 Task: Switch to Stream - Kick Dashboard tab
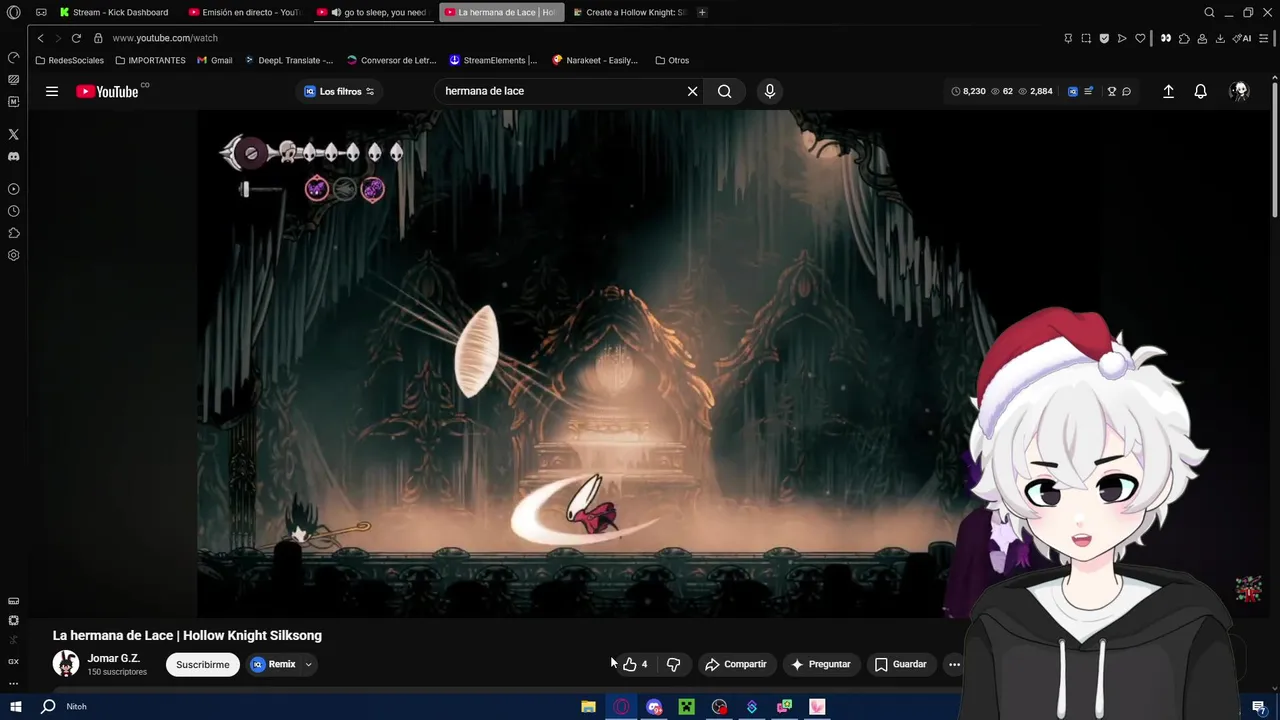pos(113,12)
